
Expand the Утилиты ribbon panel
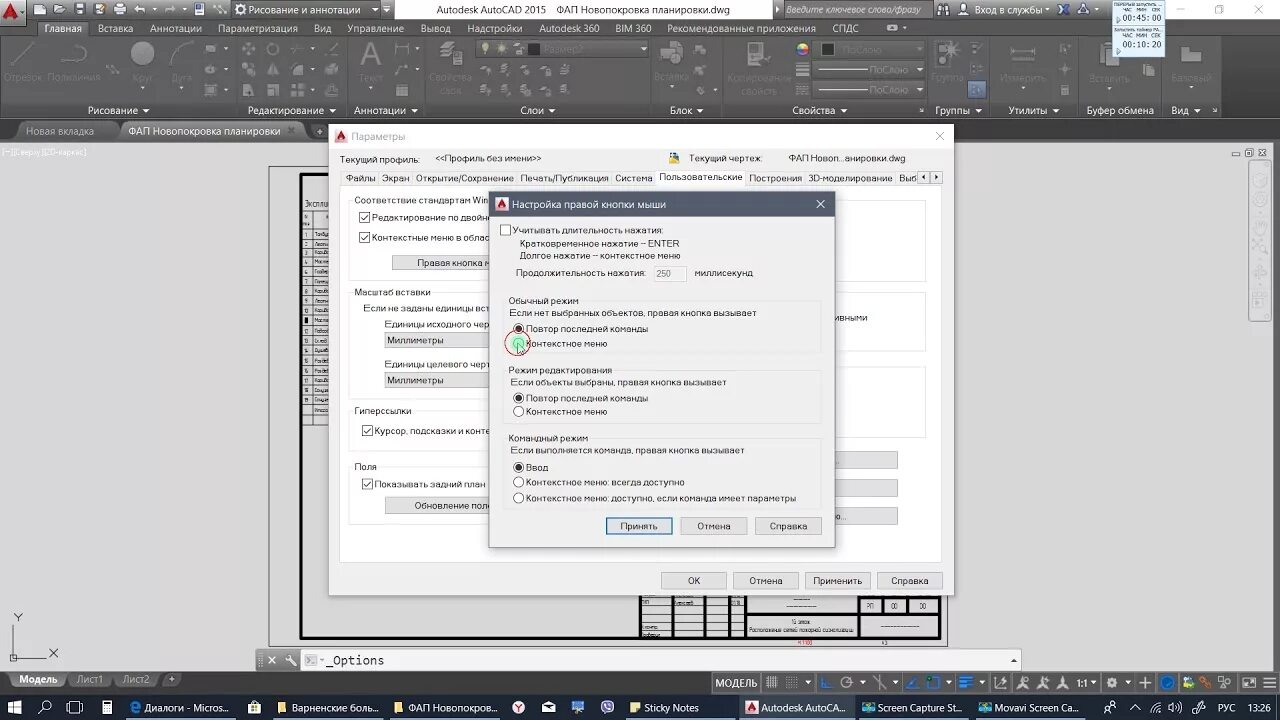point(1034,110)
